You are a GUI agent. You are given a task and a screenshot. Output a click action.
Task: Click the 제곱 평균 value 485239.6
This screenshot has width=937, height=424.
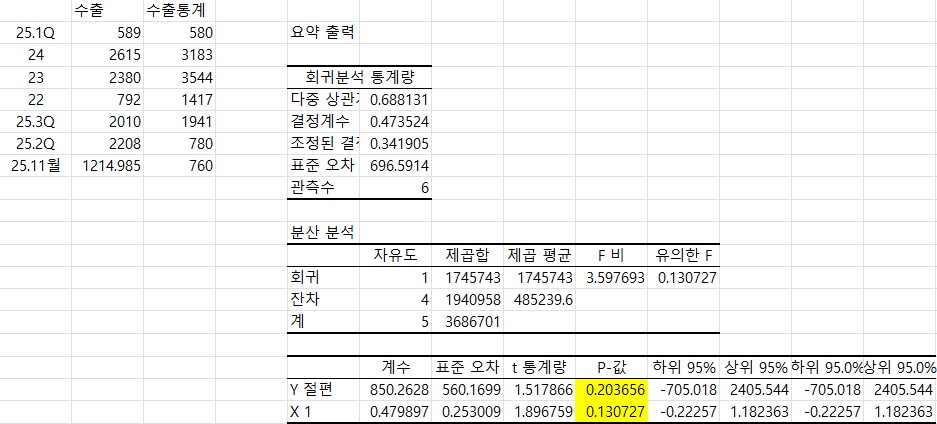[x=540, y=299]
